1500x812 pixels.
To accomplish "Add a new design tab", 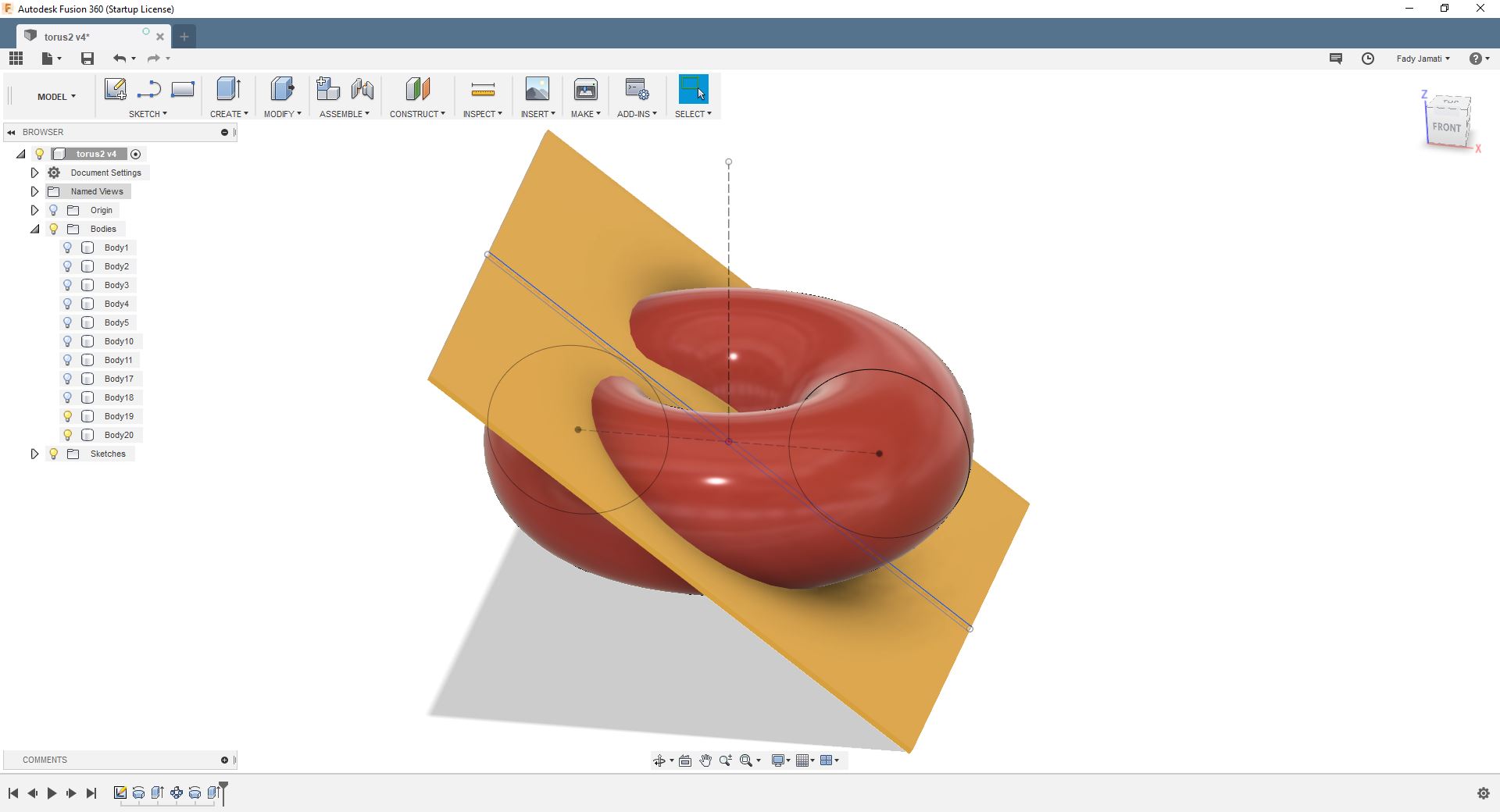I will point(184,37).
